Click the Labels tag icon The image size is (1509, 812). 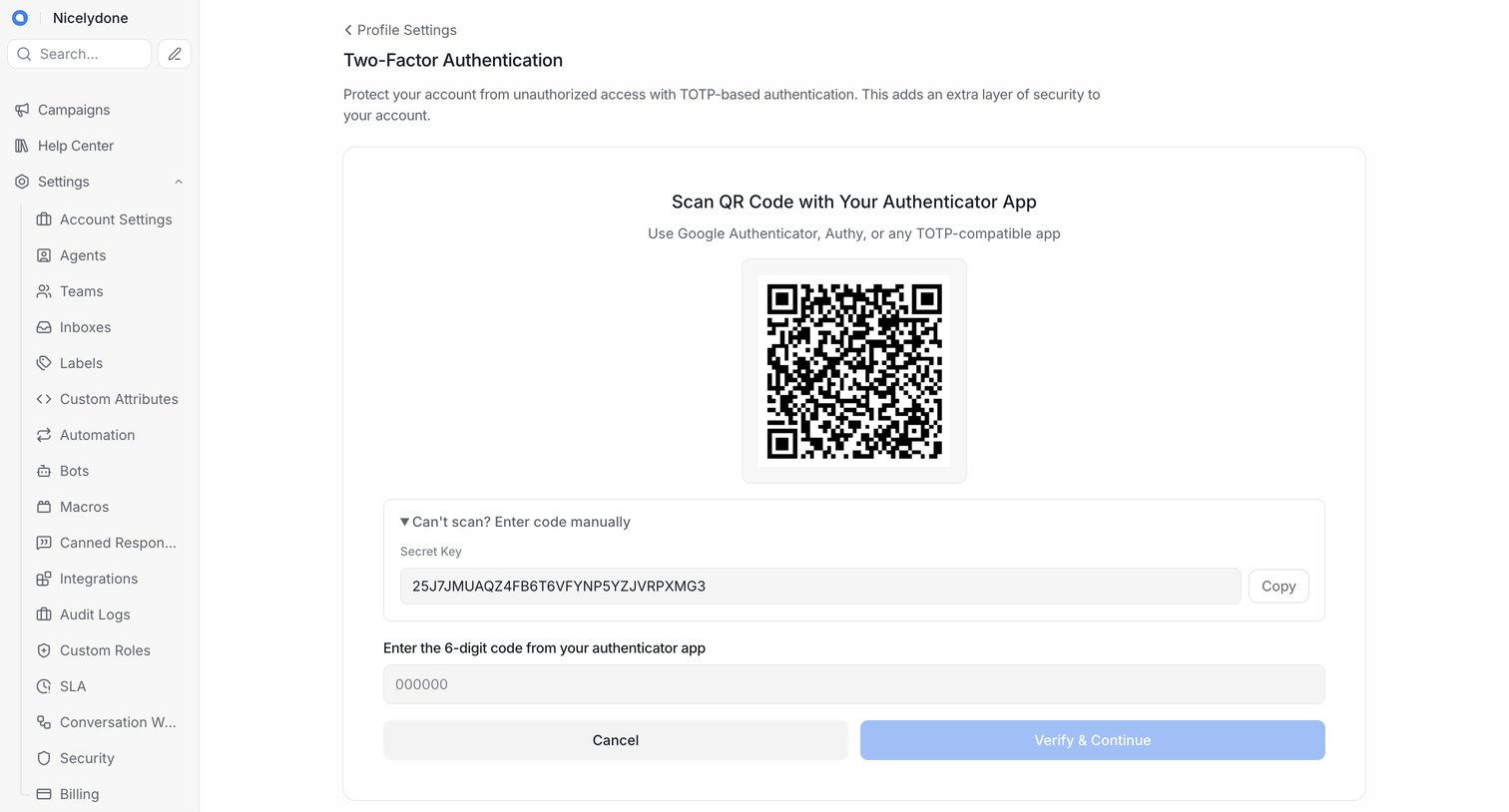coord(44,363)
